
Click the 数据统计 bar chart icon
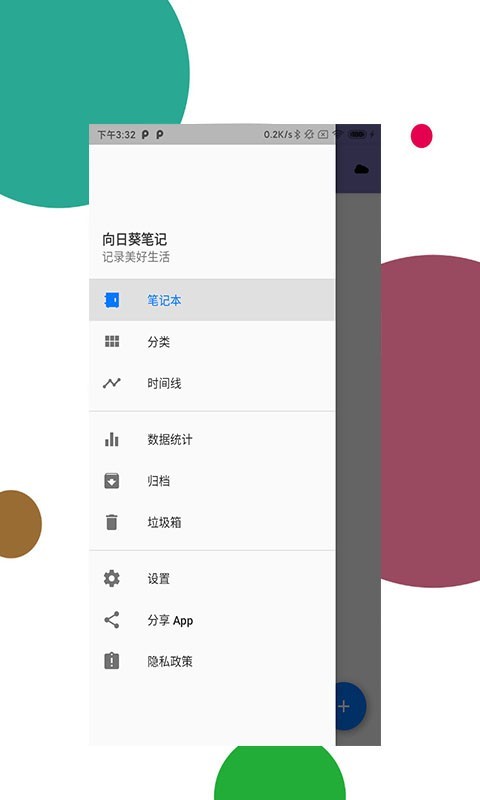point(112,439)
